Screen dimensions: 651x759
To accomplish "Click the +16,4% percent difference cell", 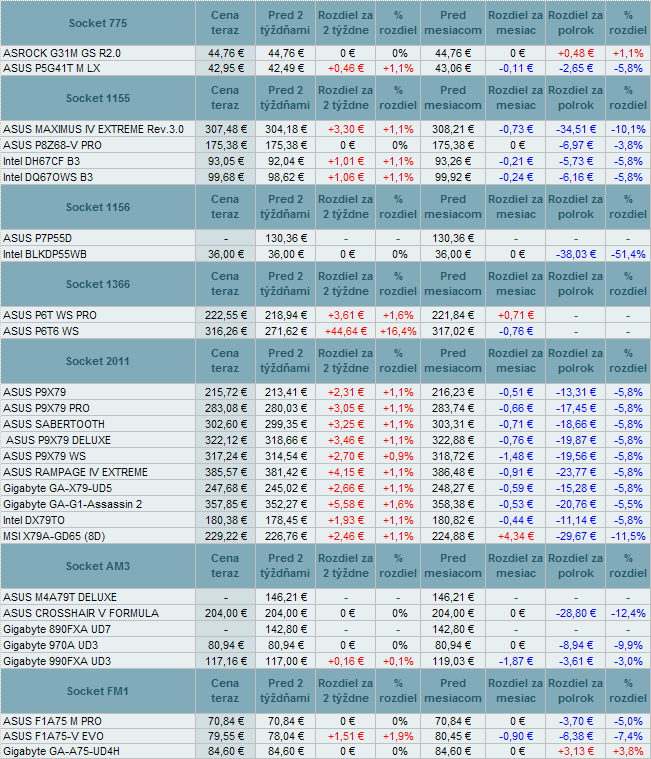I will 398,331.
